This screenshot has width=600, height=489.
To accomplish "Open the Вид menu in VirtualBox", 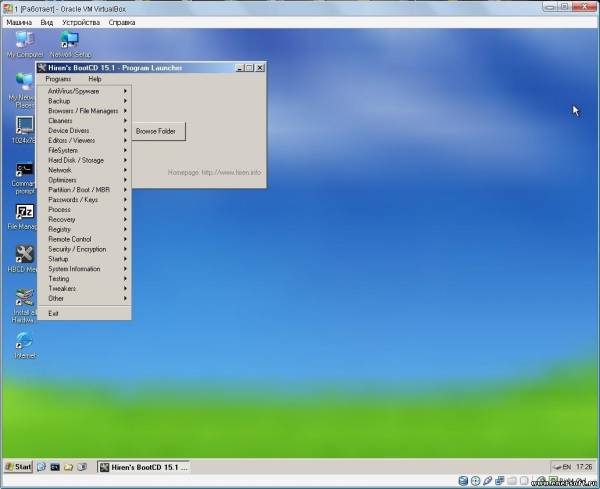I will coord(47,23).
